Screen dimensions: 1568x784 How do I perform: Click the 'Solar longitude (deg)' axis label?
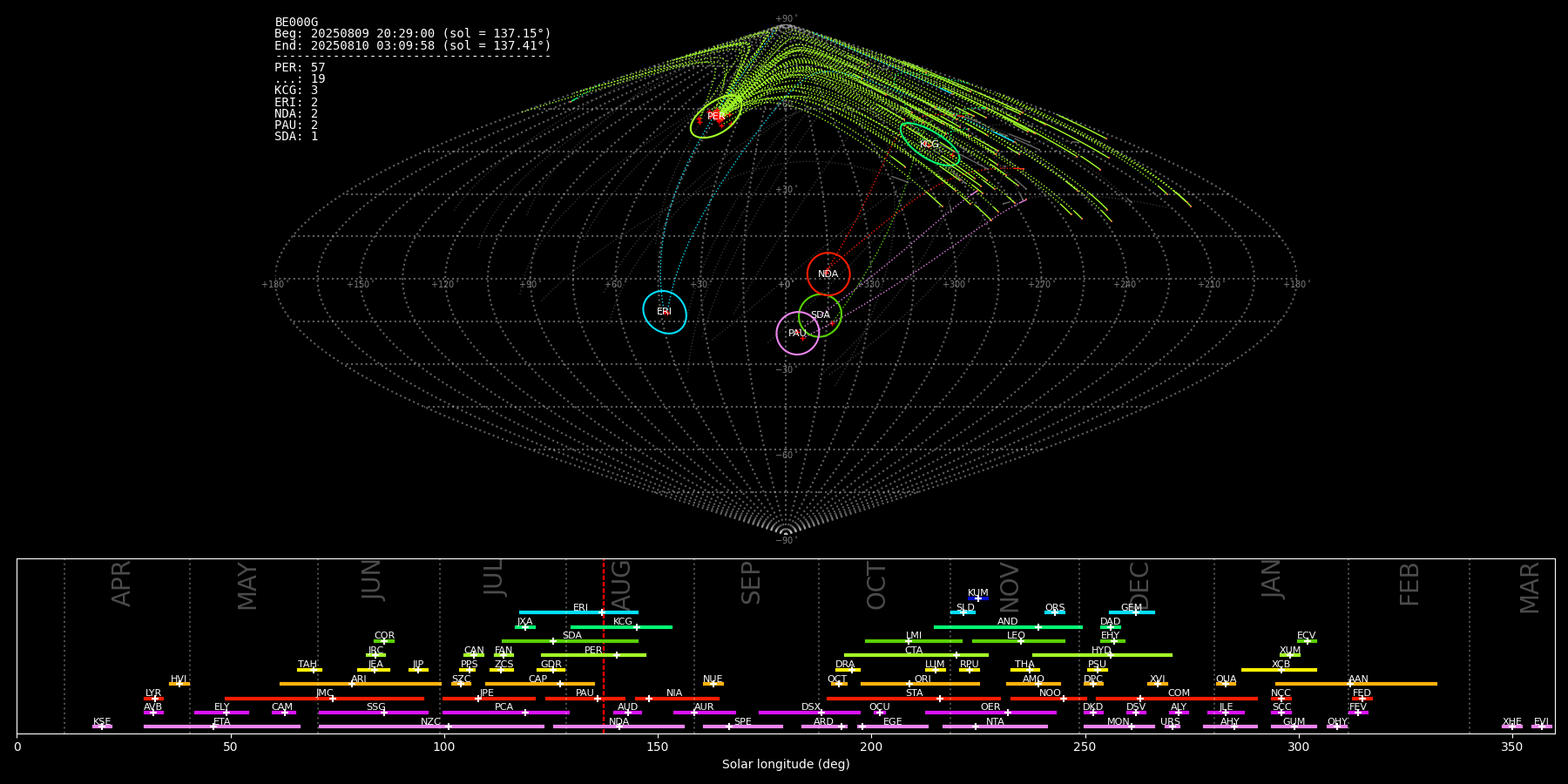pos(786,764)
